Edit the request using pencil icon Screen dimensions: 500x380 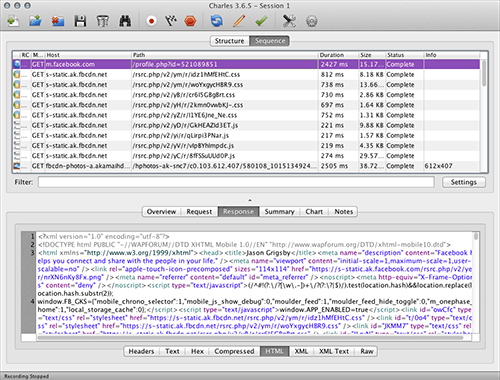(239, 21)
